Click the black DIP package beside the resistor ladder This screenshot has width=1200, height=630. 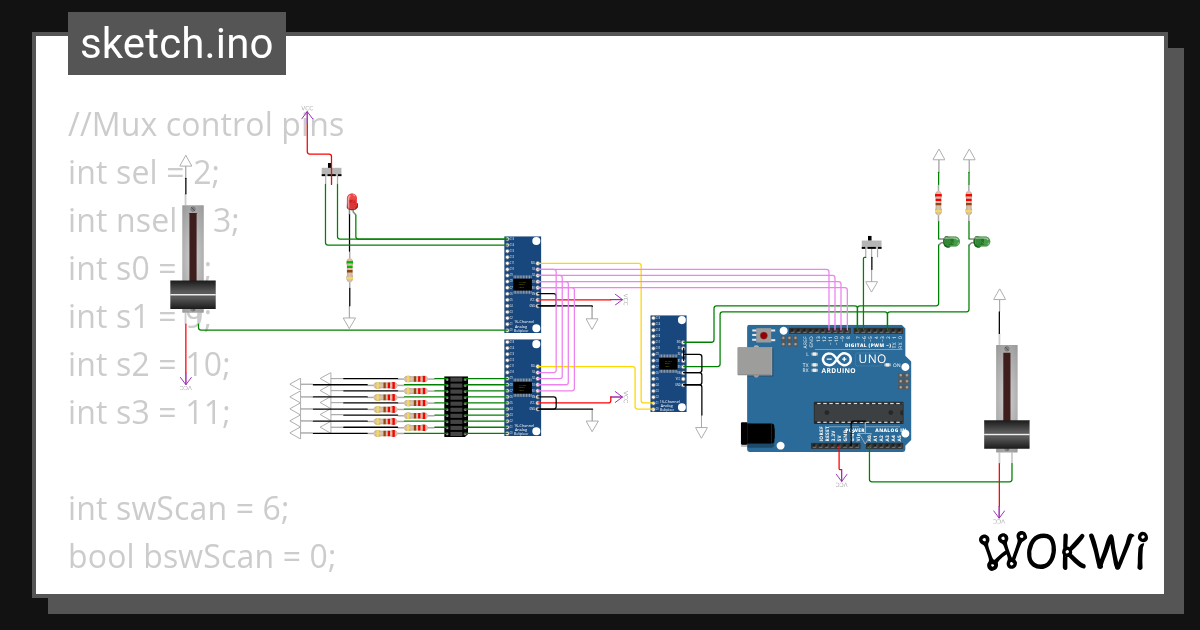(455, 405)
